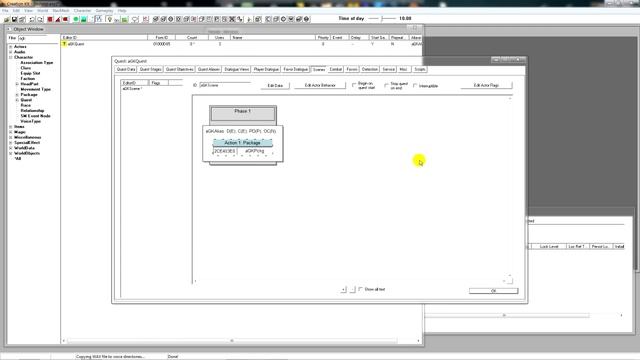The height and width of the screenshot is (360, 640).
Task: Click the green picture toolbar icon
Action: (x=125, y=19)
